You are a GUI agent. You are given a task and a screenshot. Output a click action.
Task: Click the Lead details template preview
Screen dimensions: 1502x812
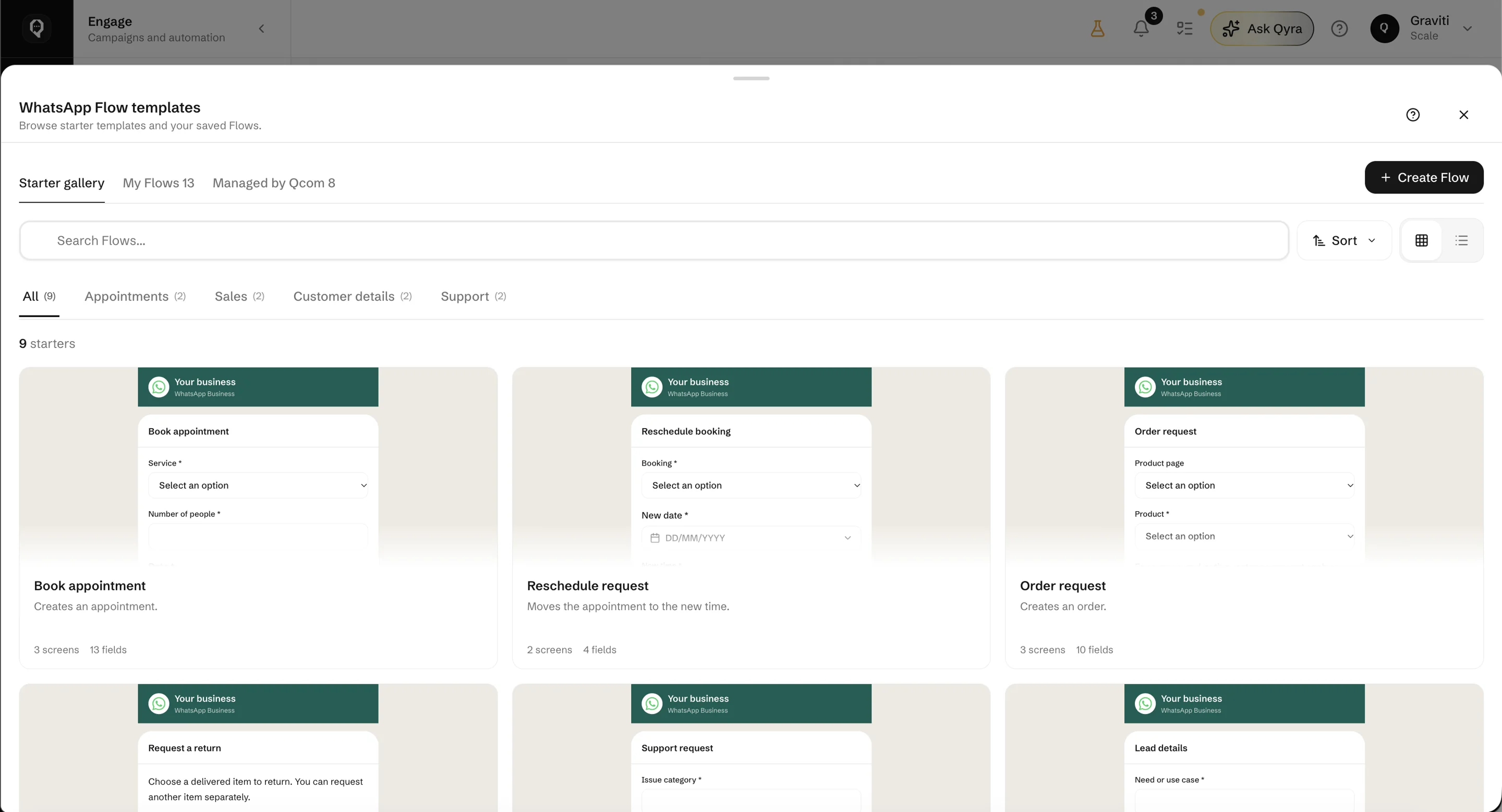(1244, 748)
